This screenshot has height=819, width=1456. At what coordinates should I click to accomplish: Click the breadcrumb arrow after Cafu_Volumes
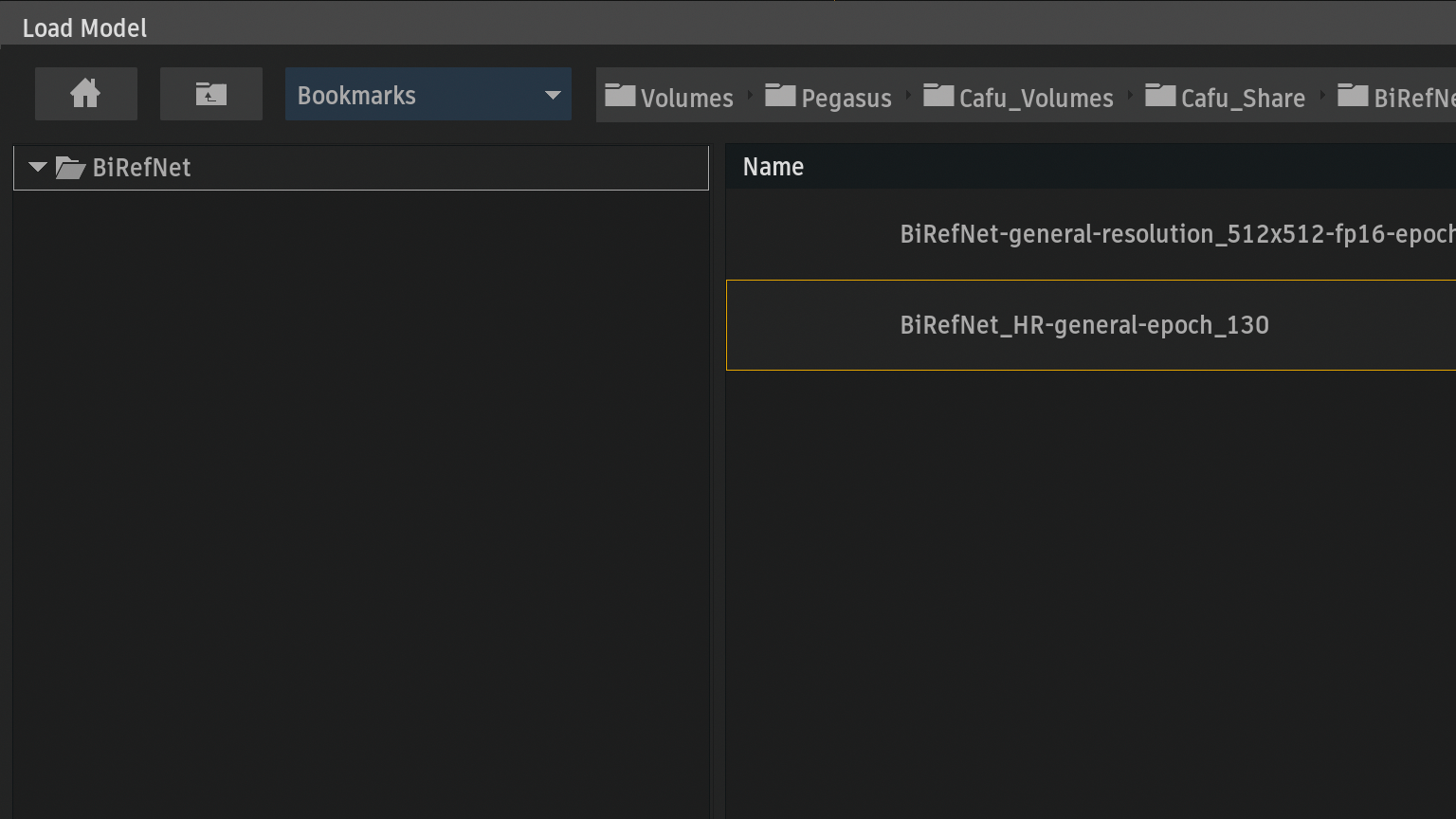(x=1130, y=96)
